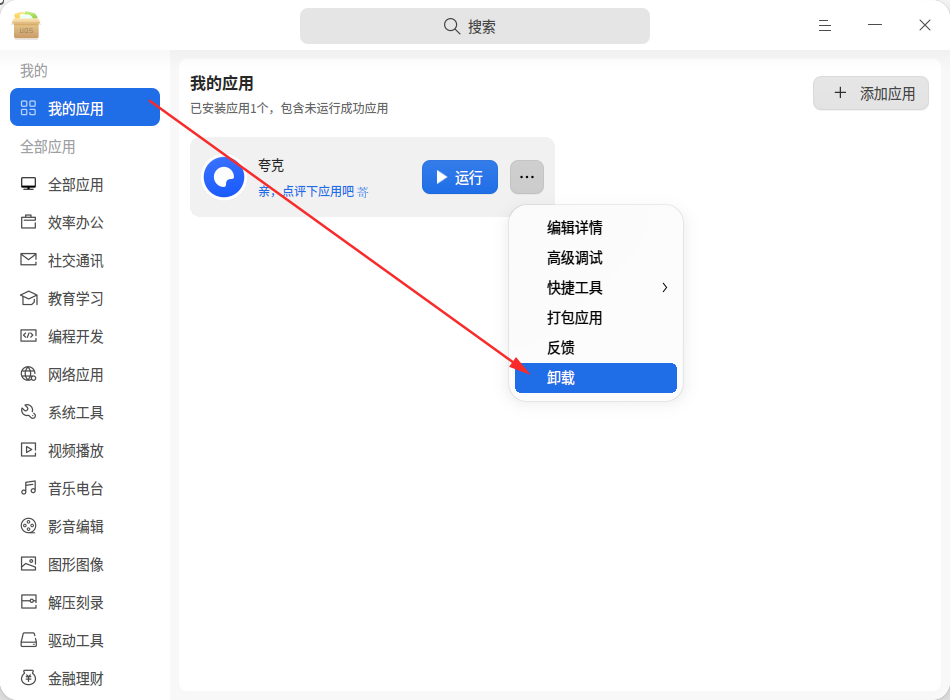Close the app store window
The width and height of the screenshot is (950, 700).
tap(925, 25)
